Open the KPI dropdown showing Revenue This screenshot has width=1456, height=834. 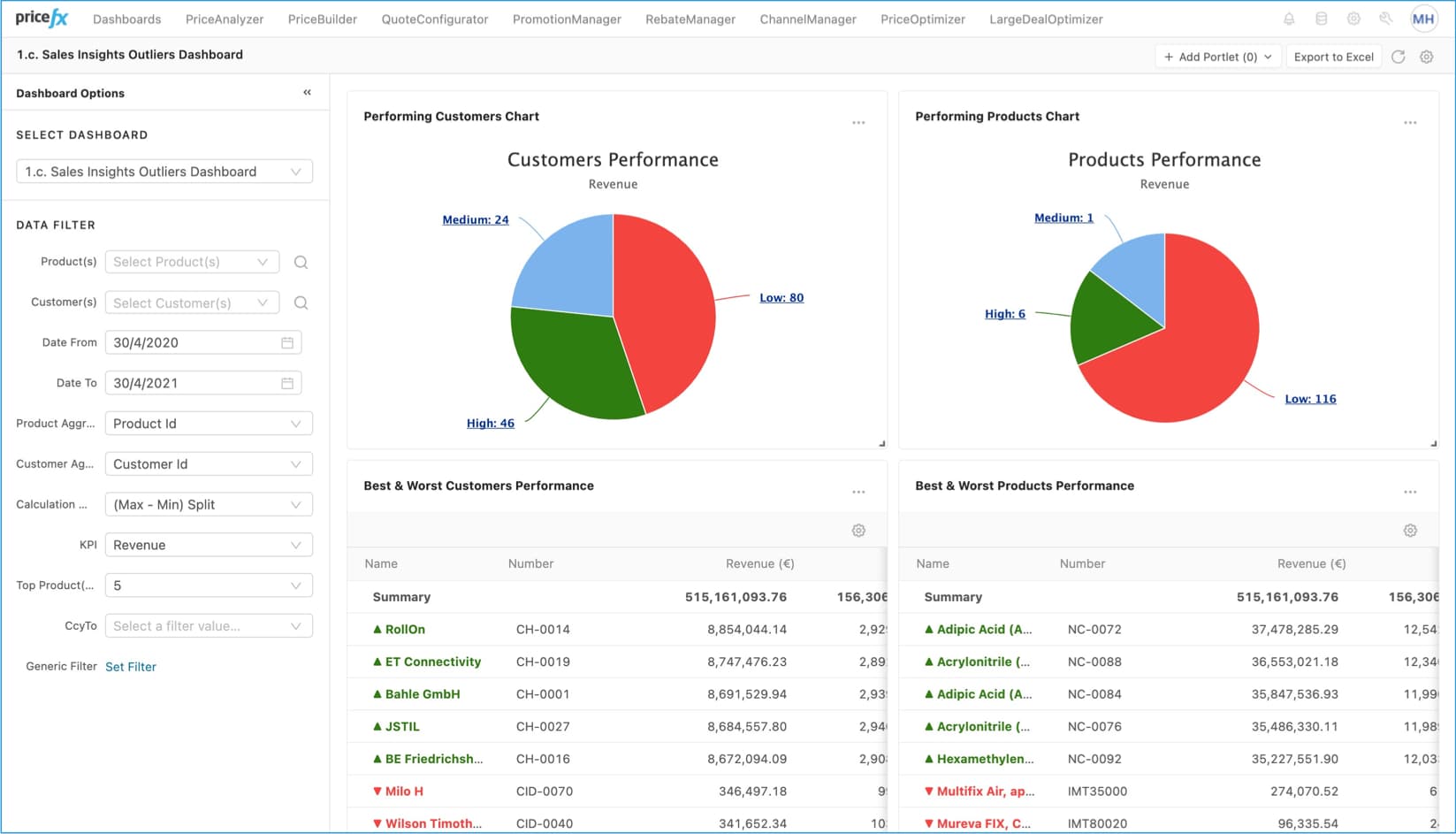[x=209, y=544]
